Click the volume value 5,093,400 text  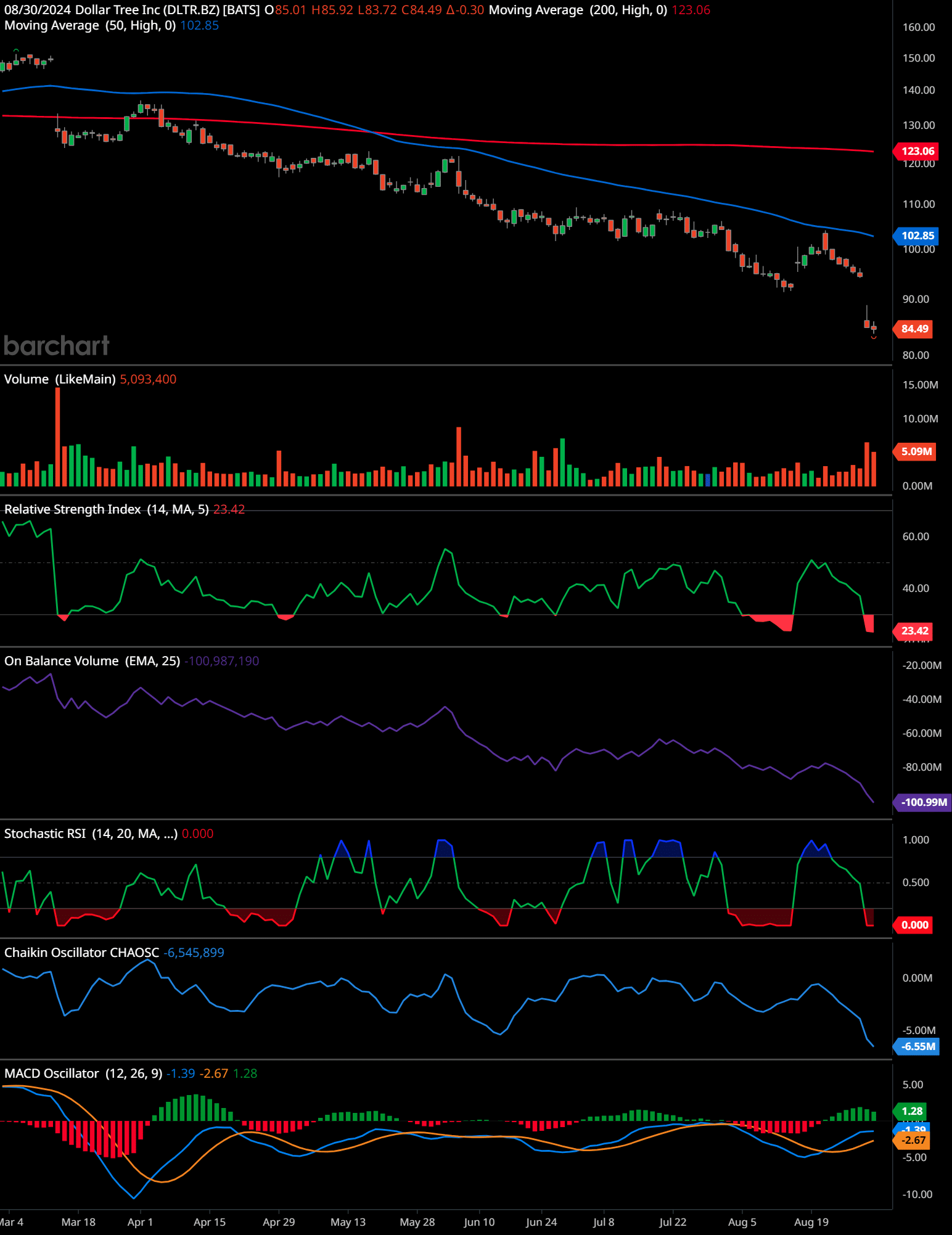[148, 379]
